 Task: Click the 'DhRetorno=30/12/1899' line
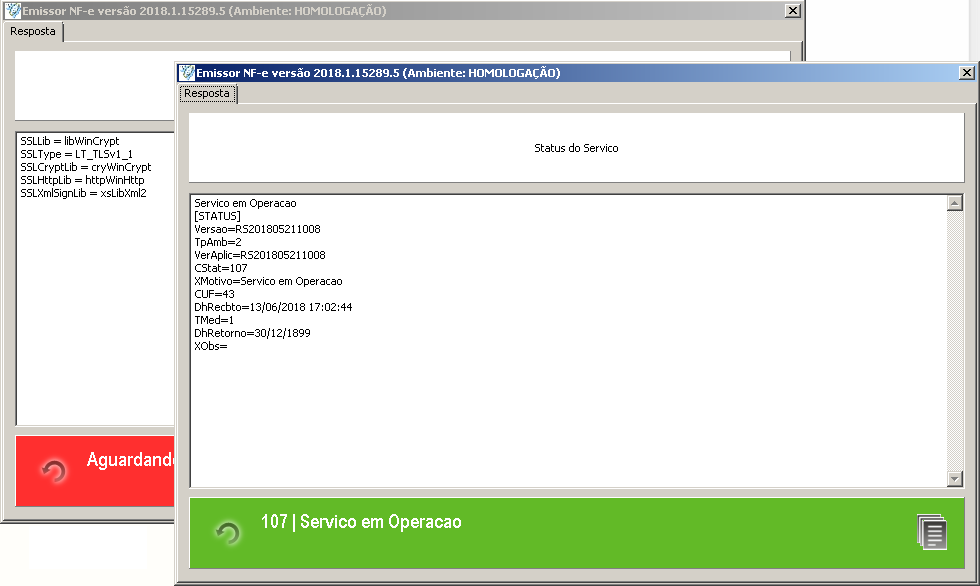[252, 333]
